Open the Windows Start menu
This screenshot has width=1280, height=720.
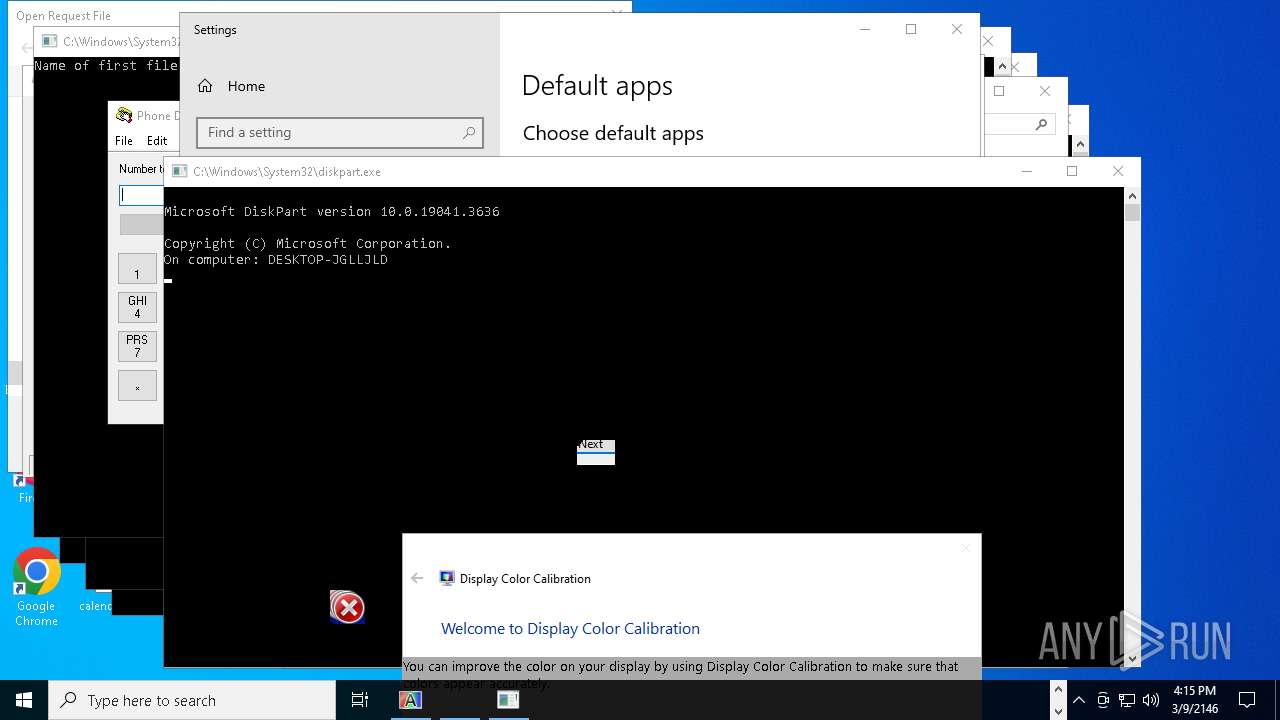[x=24, y=700]
